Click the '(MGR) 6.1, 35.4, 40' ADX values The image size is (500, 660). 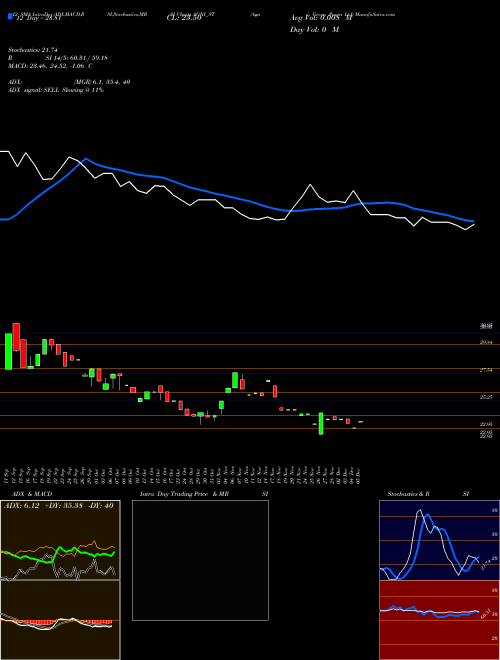point(101,82)
